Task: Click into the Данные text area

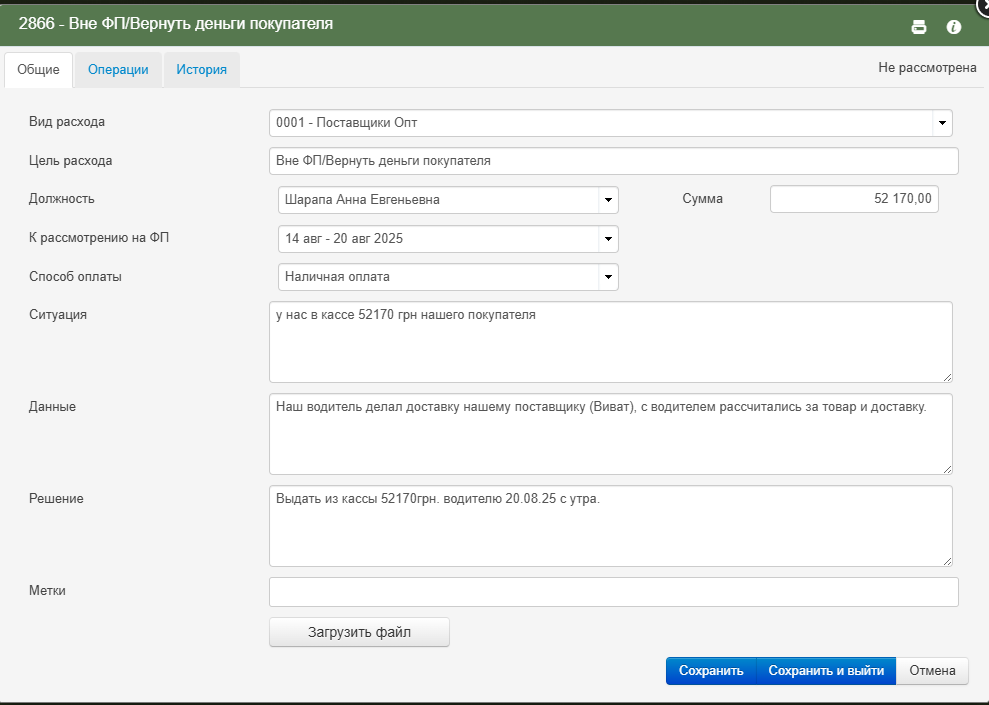Action: click(611, 434)
